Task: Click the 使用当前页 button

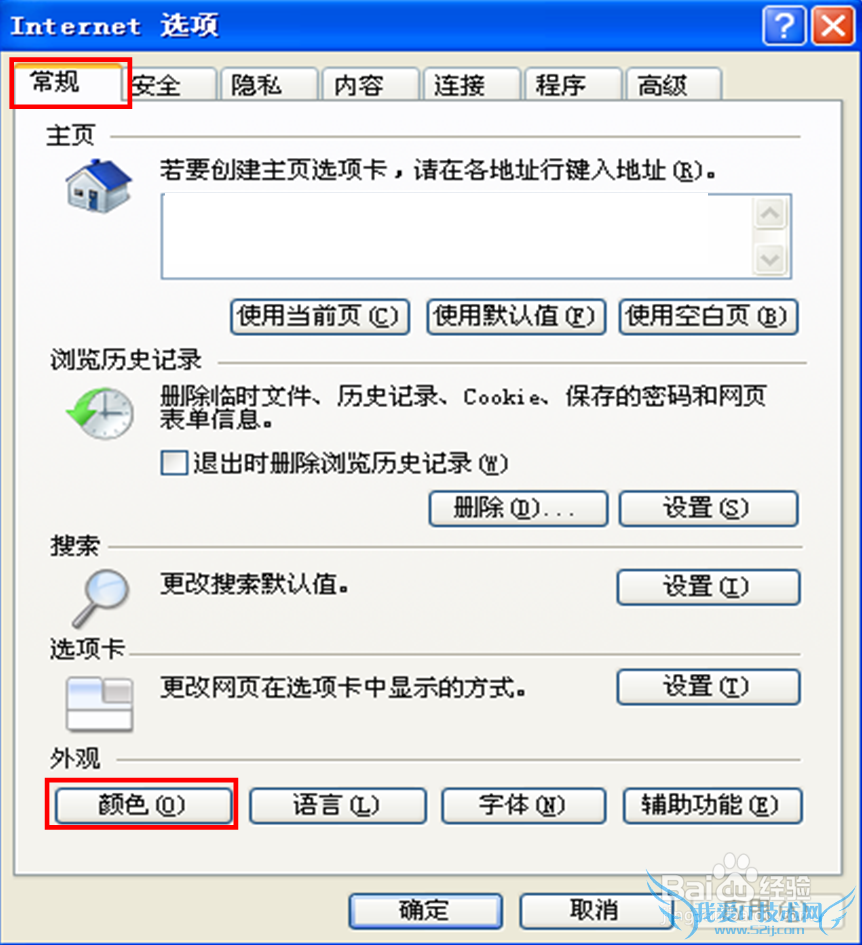Action: 320,316
